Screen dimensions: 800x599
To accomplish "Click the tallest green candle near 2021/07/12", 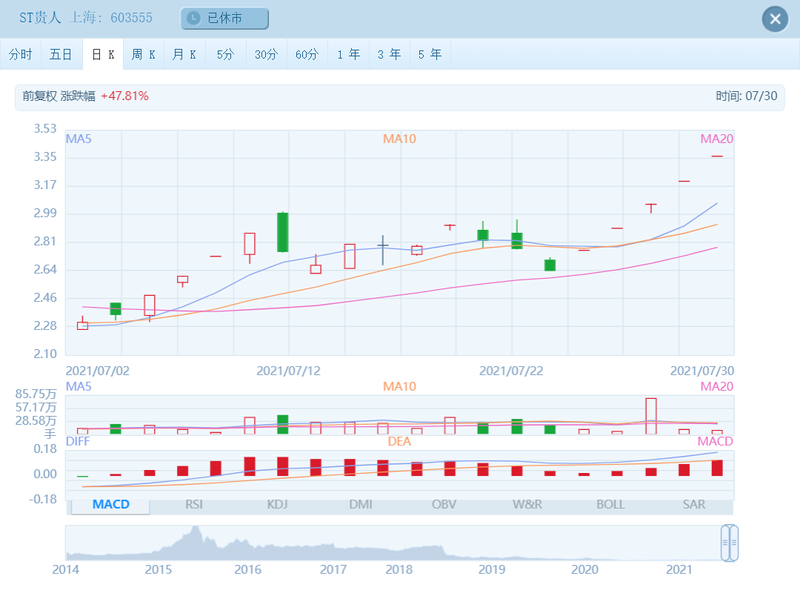I will (283, 232).
